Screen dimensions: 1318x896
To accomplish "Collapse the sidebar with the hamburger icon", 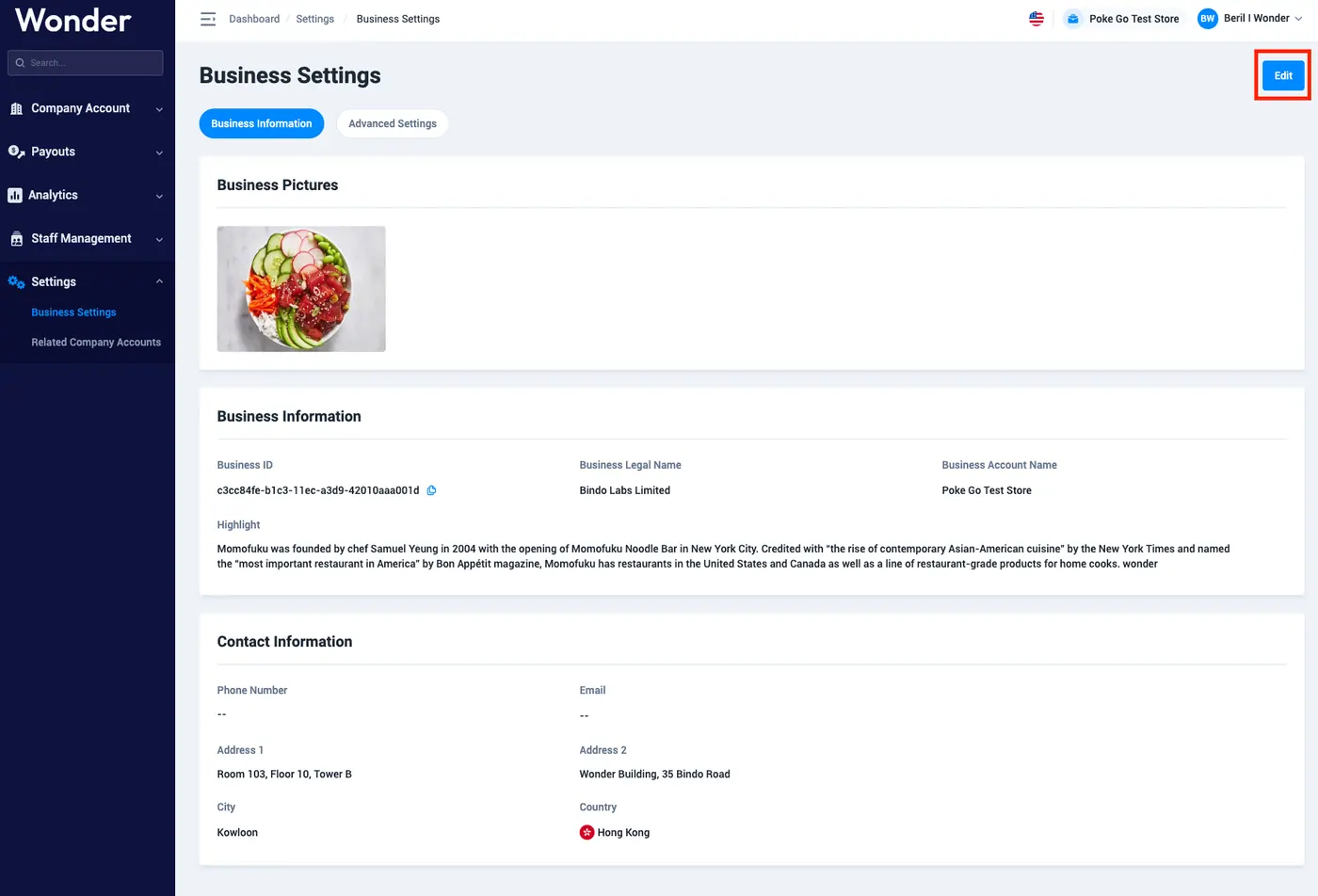I will [x=208, y=19].
